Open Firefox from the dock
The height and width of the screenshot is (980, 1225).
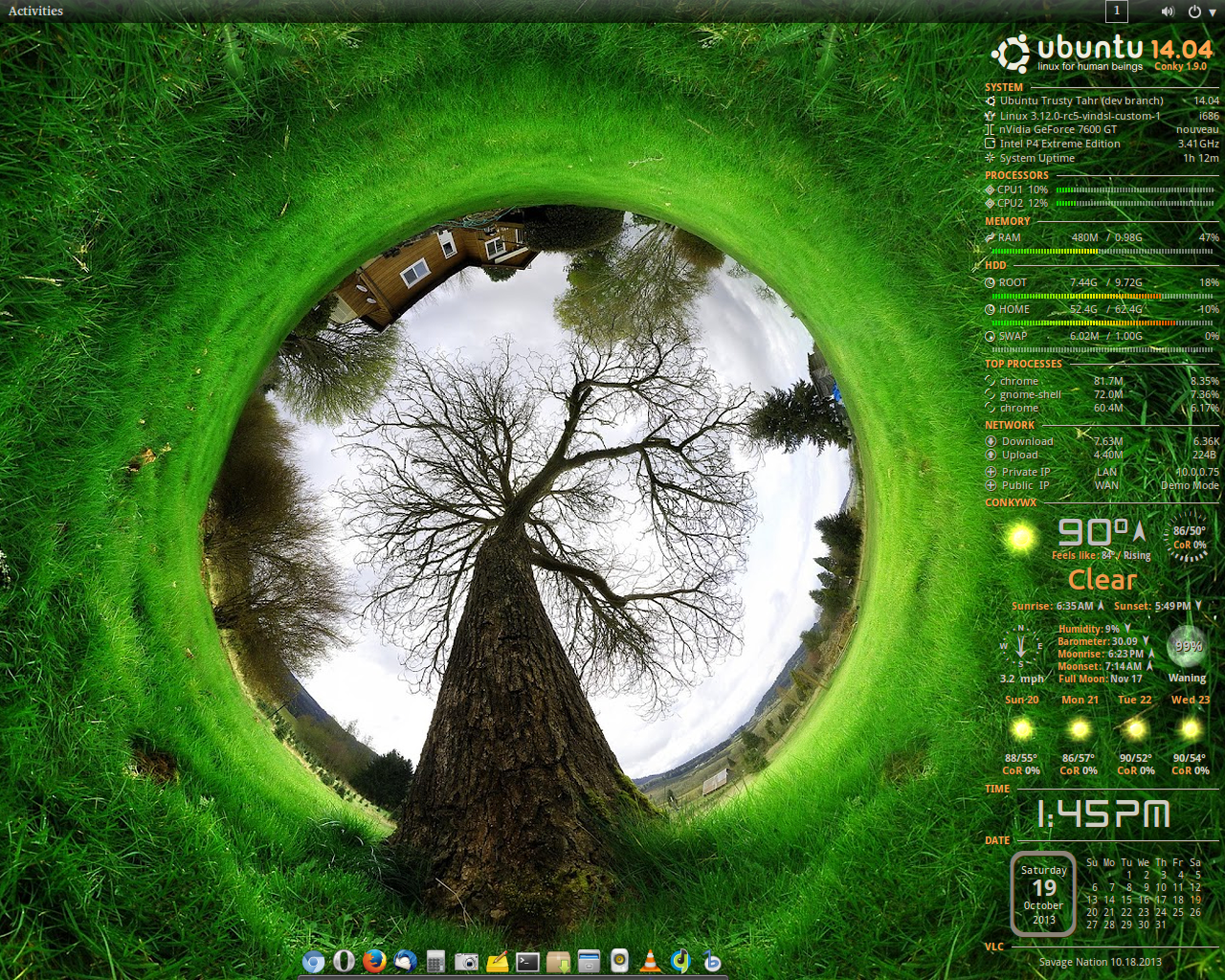click(374, 961)
